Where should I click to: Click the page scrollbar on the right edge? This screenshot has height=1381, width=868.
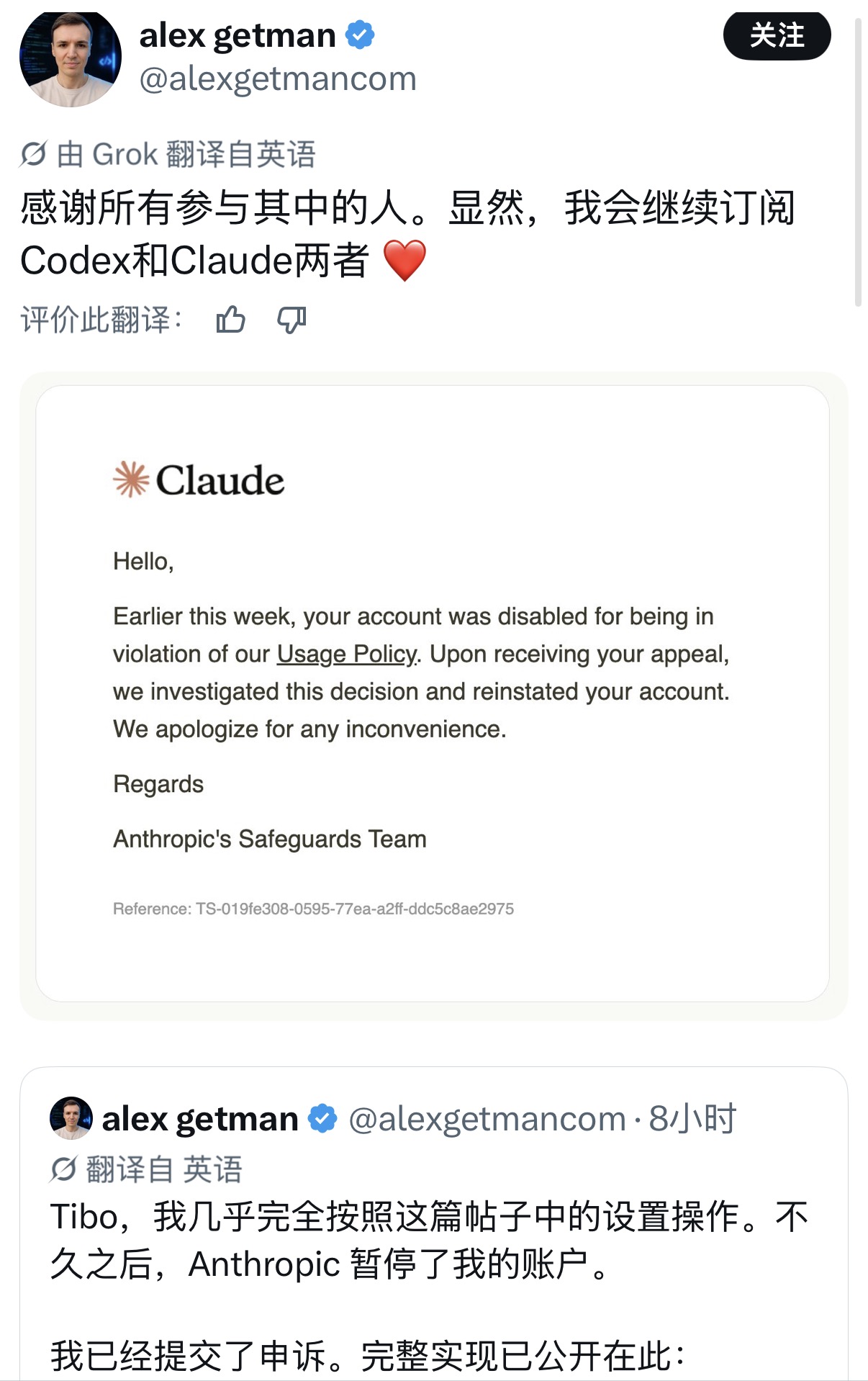click(x=858, y=163)
